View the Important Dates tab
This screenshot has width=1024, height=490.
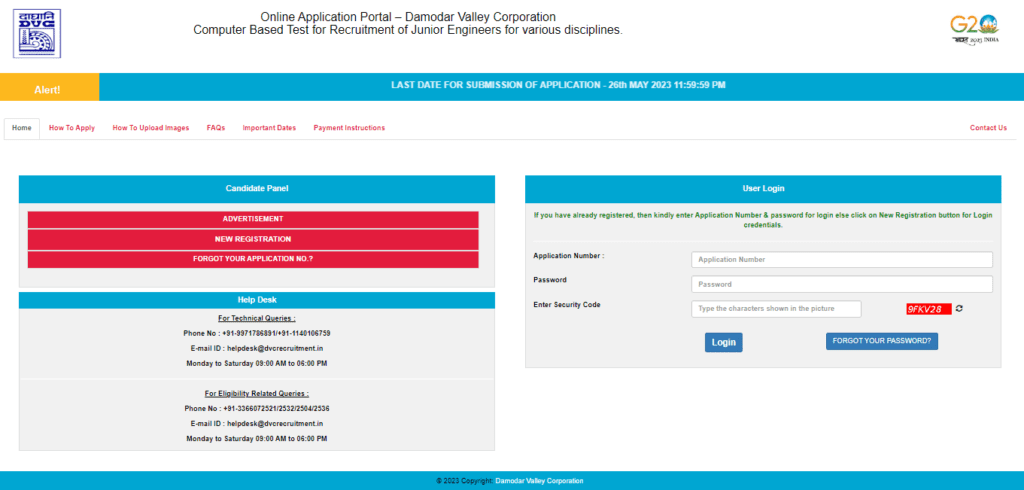(x=269, y=128)
